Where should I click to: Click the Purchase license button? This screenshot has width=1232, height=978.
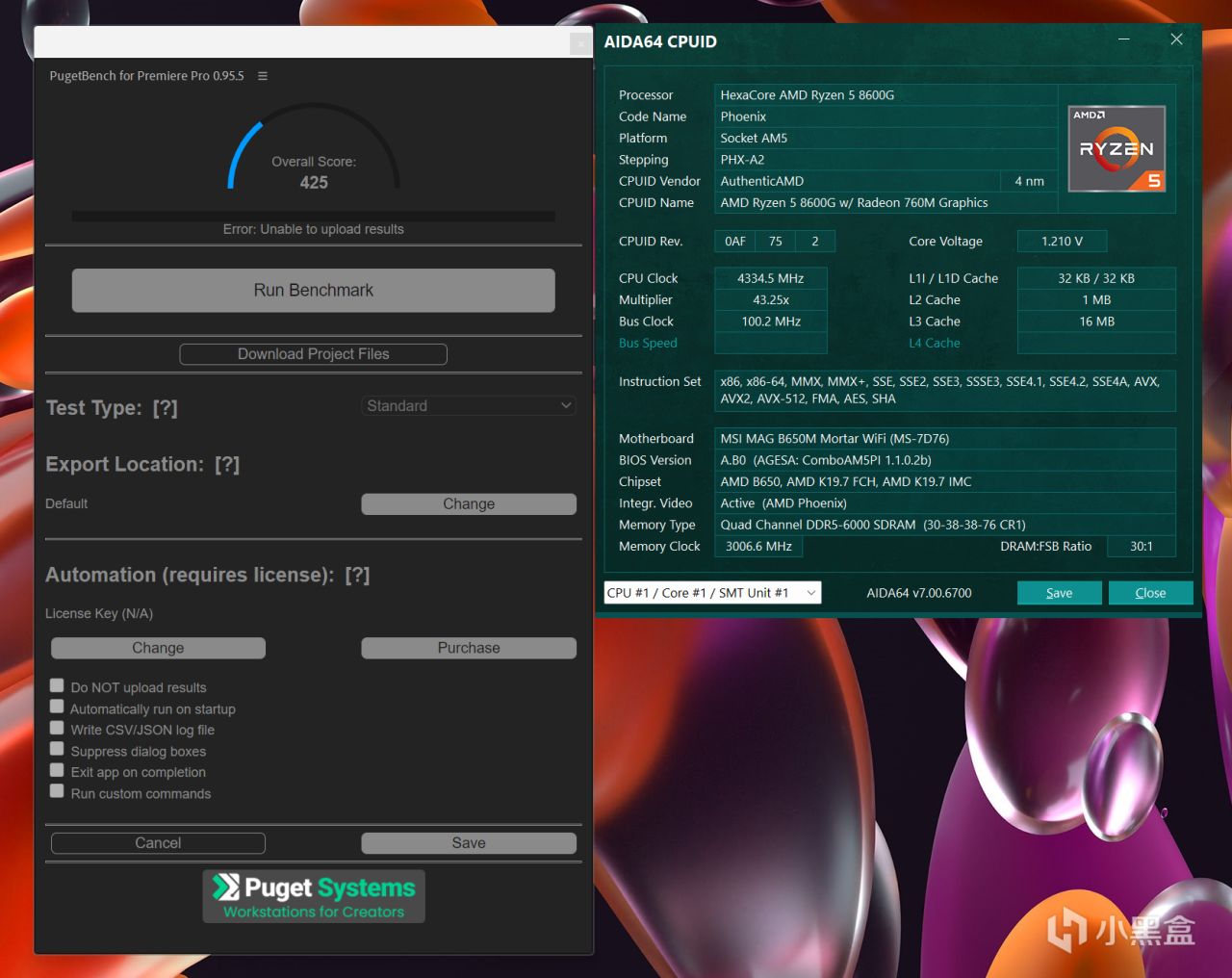click(469, 648)
